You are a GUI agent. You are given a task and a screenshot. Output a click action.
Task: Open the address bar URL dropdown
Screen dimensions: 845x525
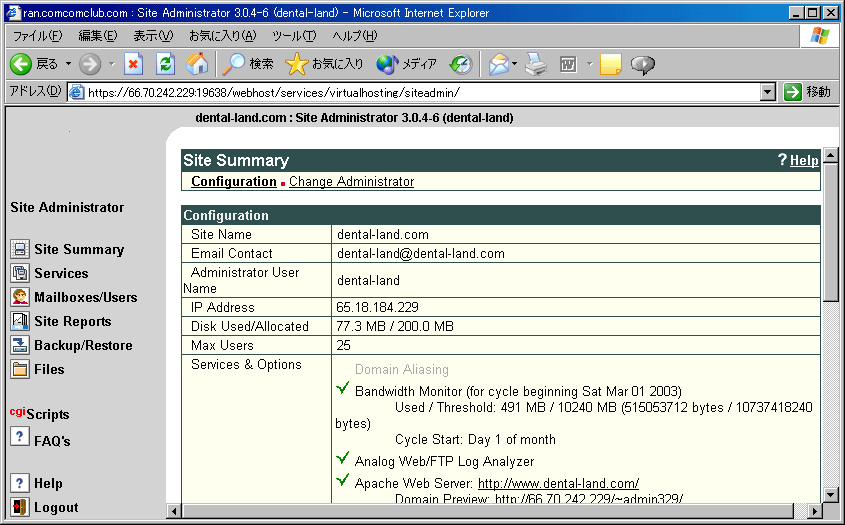point(768,92)
